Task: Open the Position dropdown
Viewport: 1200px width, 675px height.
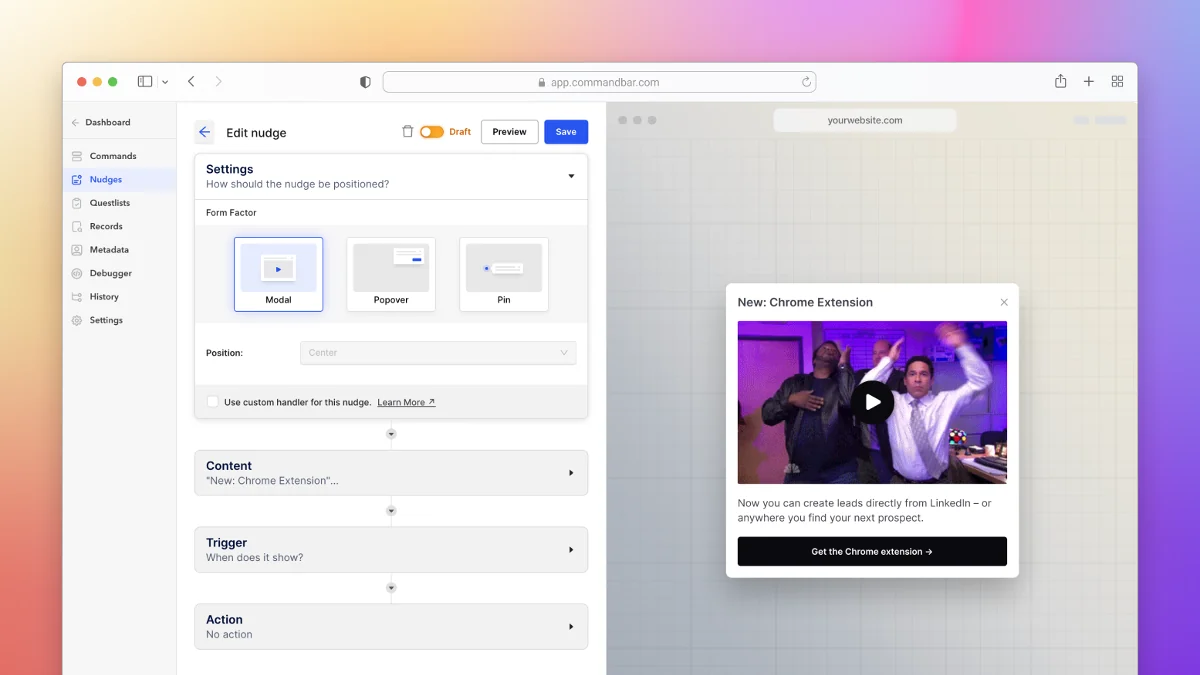Action: (438, 353)
